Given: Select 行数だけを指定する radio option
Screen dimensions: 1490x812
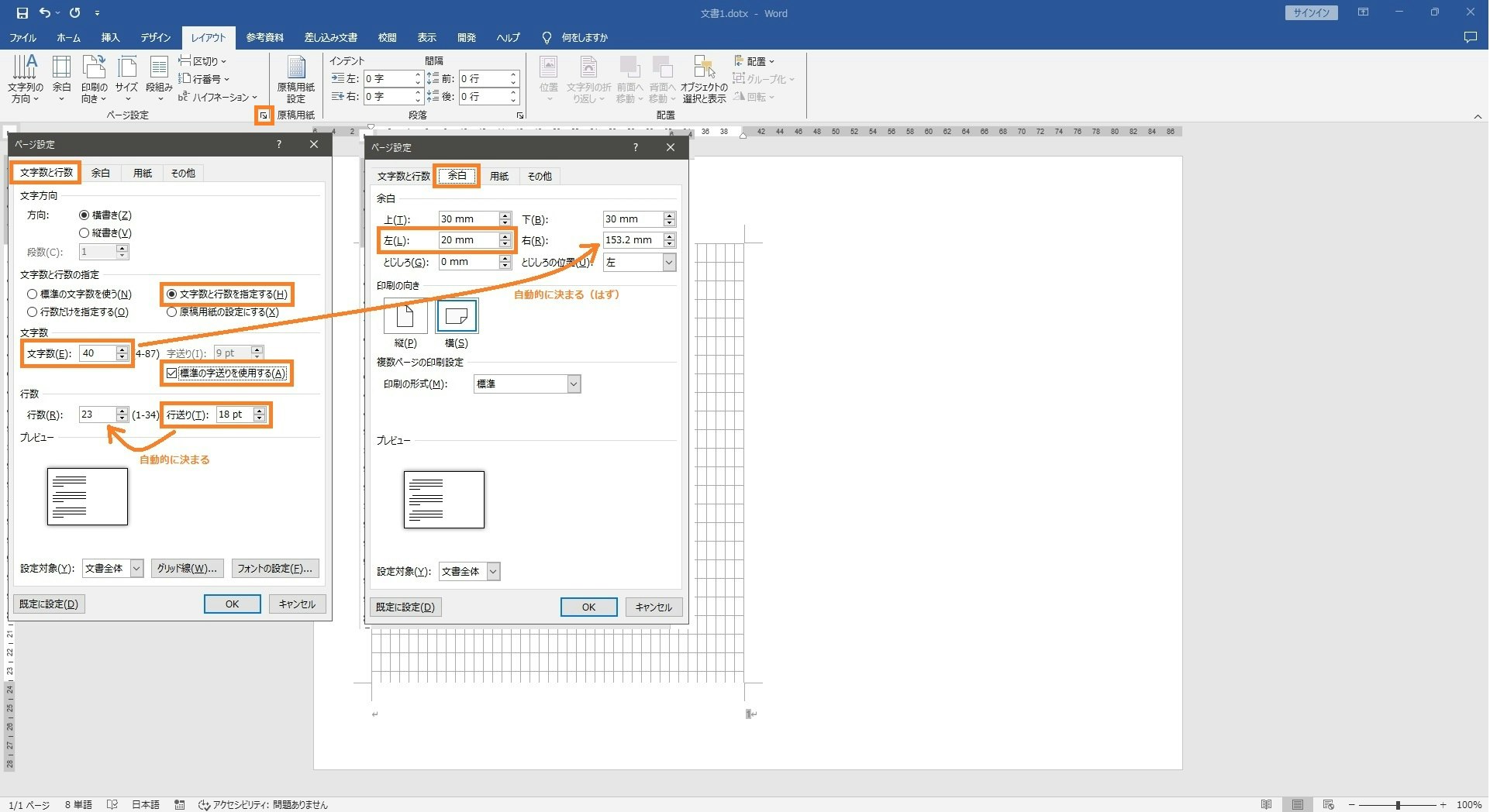Looking at the screenshot, I should pyautogui.click(x=33, y=312).
